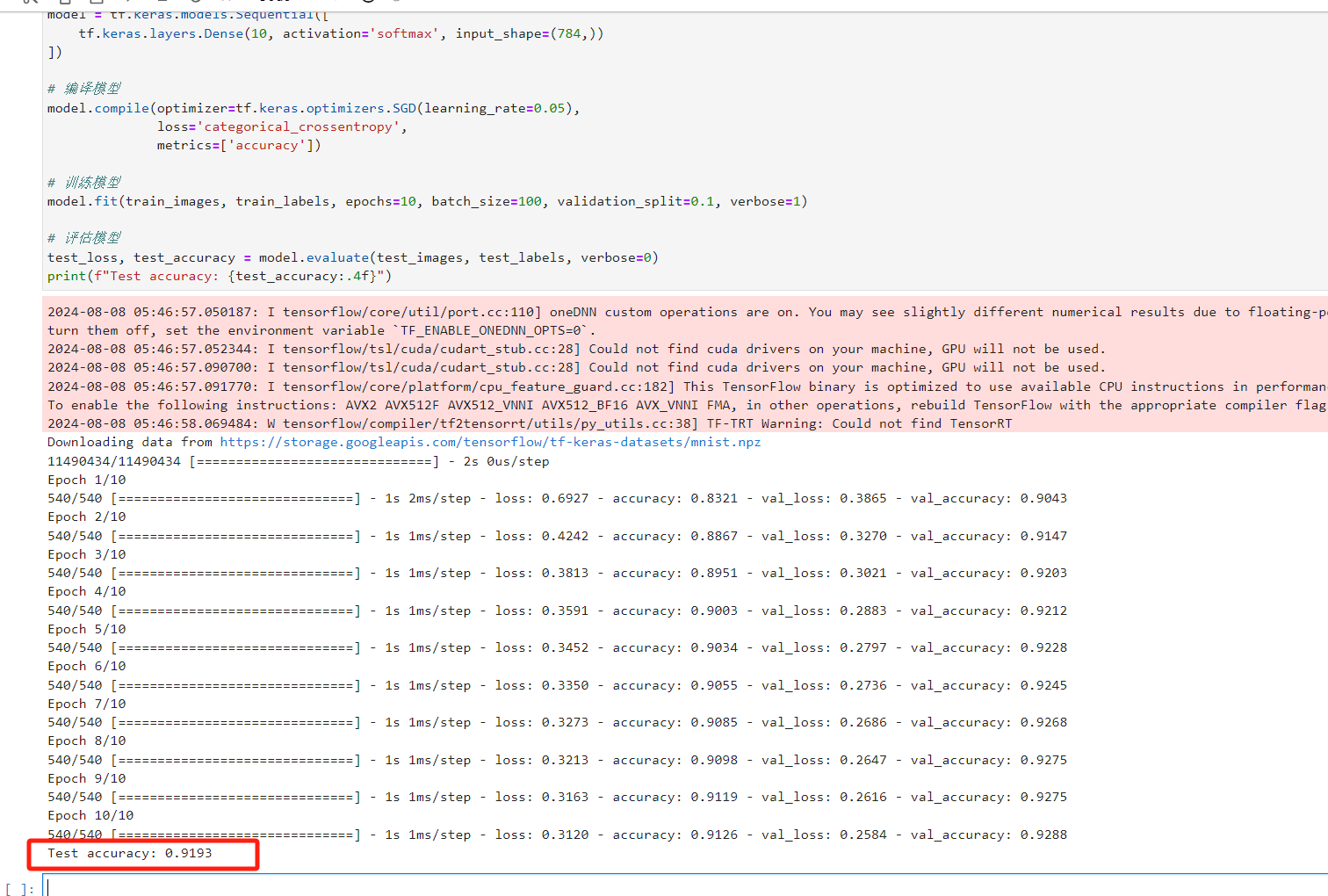Image resolution: width=1328 pixels, height=896 pixels.
Task: Click the "Test accuracy: 0.9193" output line
Action: coord(130,853)
